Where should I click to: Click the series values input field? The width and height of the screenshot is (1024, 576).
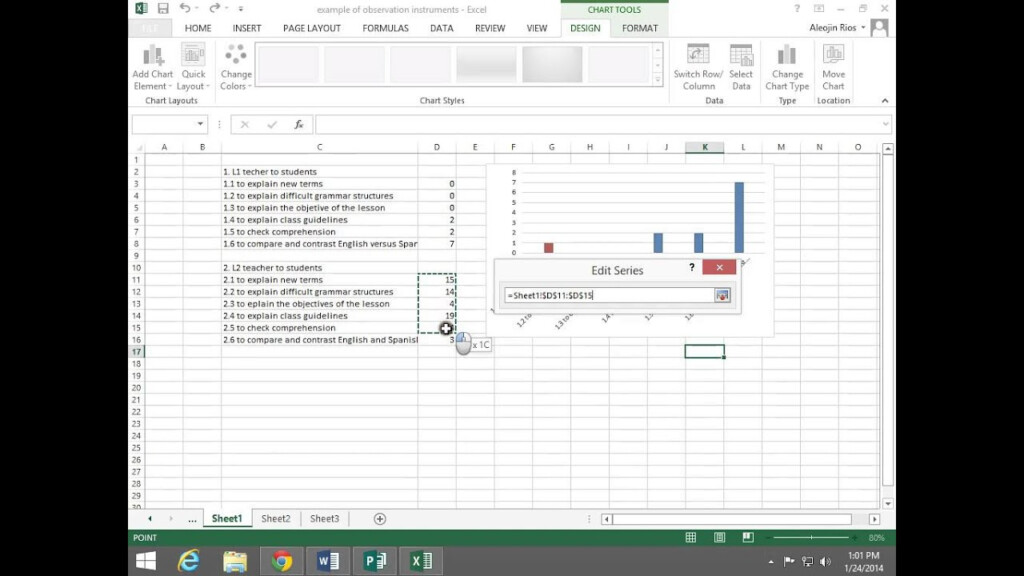click(x=608, y=296)
